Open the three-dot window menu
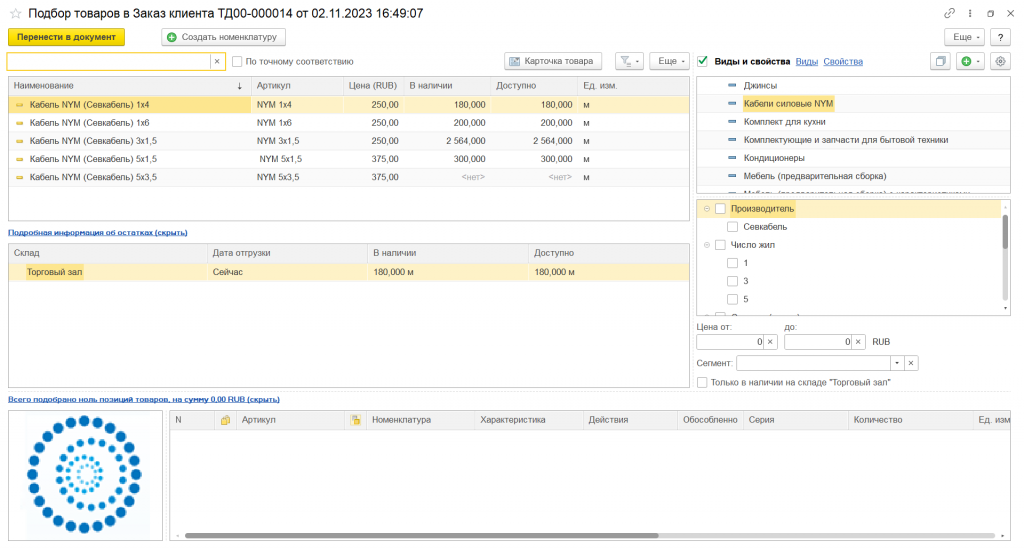Viewport: 1024px width, 549px height. [x=970, y=13]
